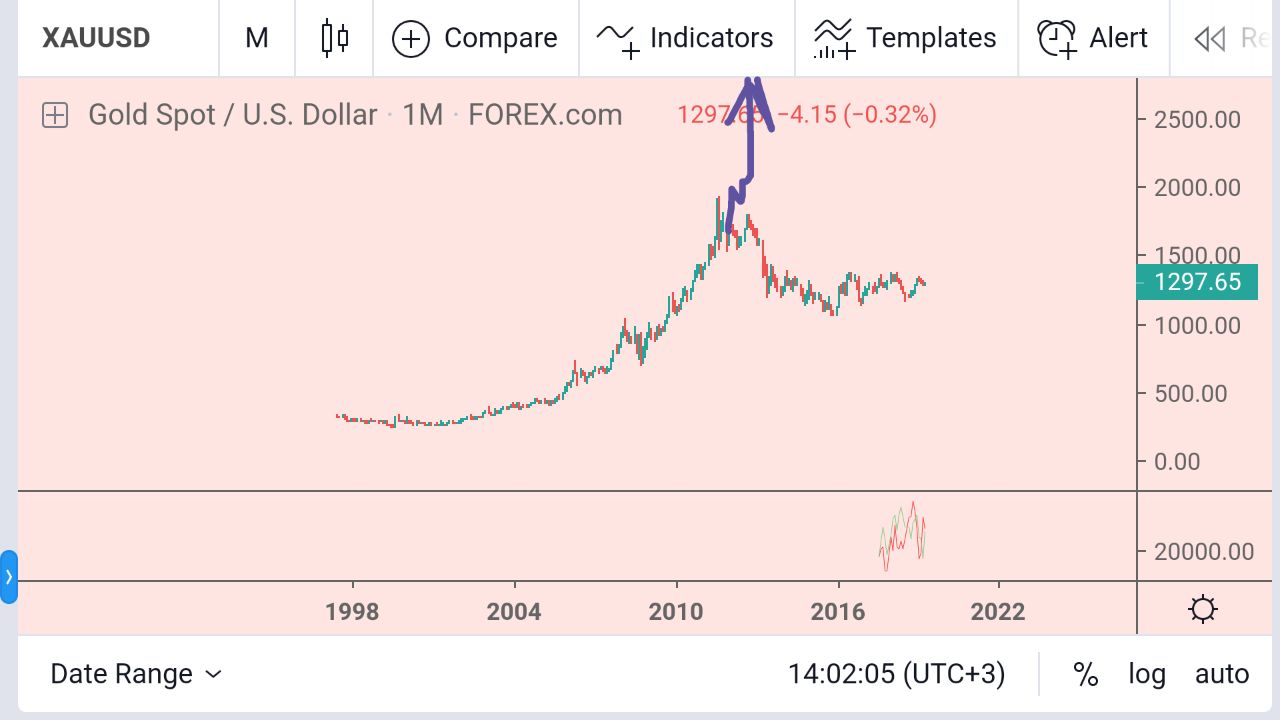
Task: Click the Gold Spot / U.S. Dollar title
Action: [232, 115]
